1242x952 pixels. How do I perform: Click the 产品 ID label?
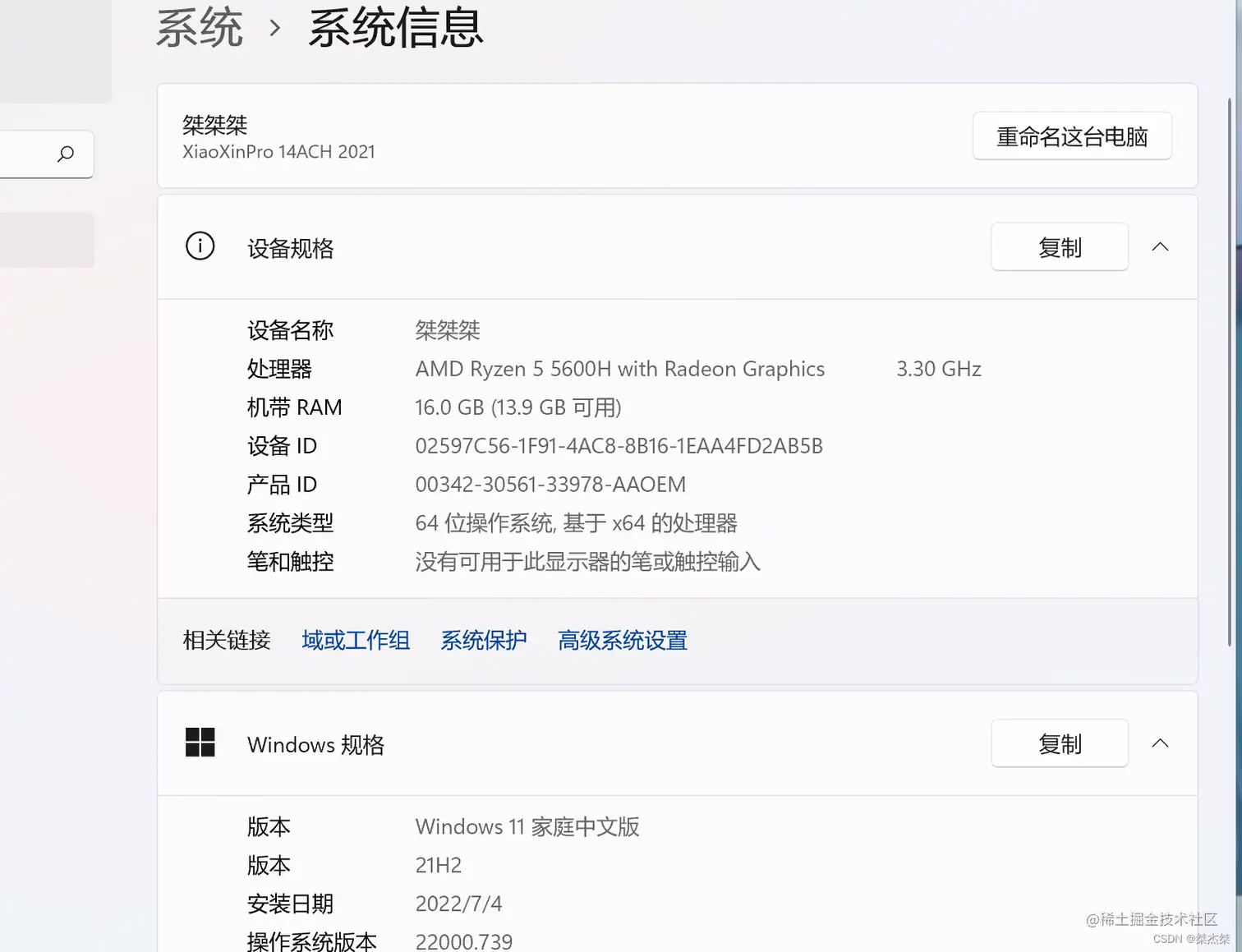click(282, 485)
